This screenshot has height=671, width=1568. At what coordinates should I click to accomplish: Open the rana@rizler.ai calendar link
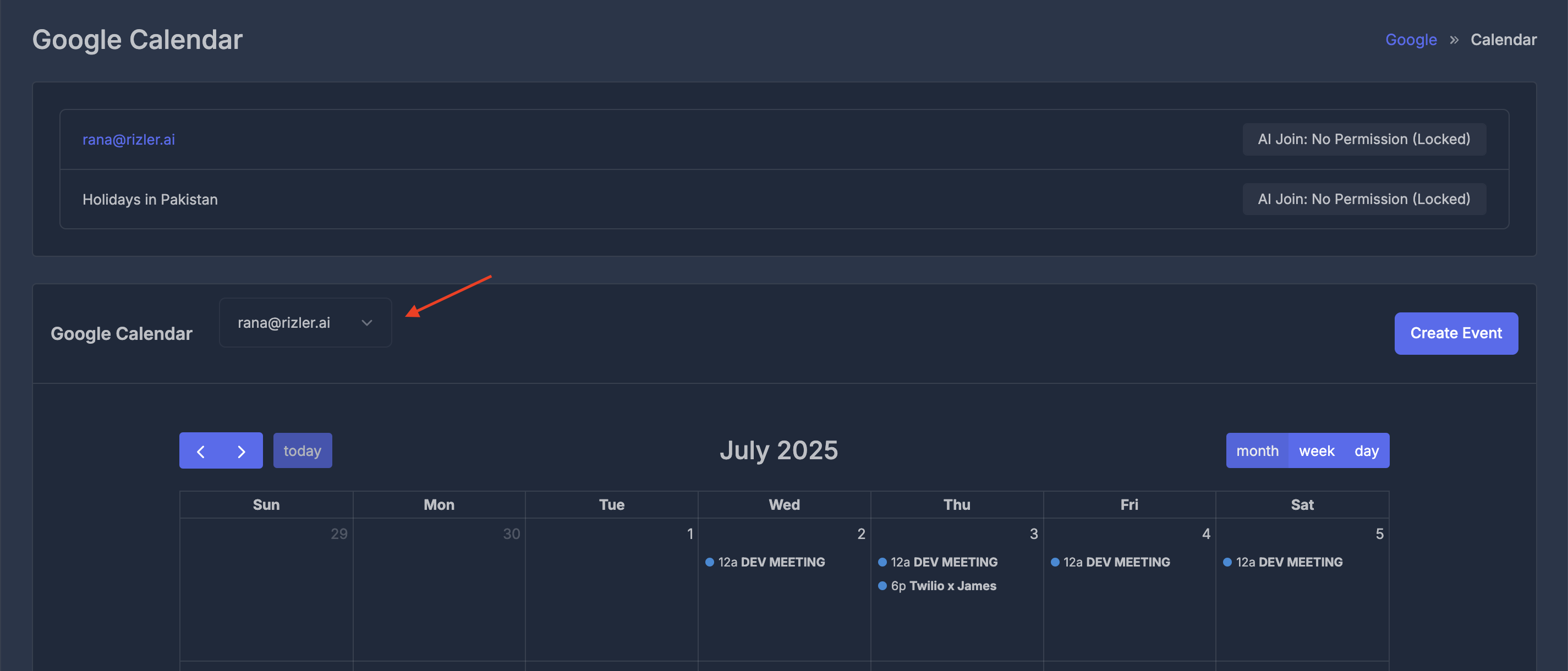coord(128,139)
